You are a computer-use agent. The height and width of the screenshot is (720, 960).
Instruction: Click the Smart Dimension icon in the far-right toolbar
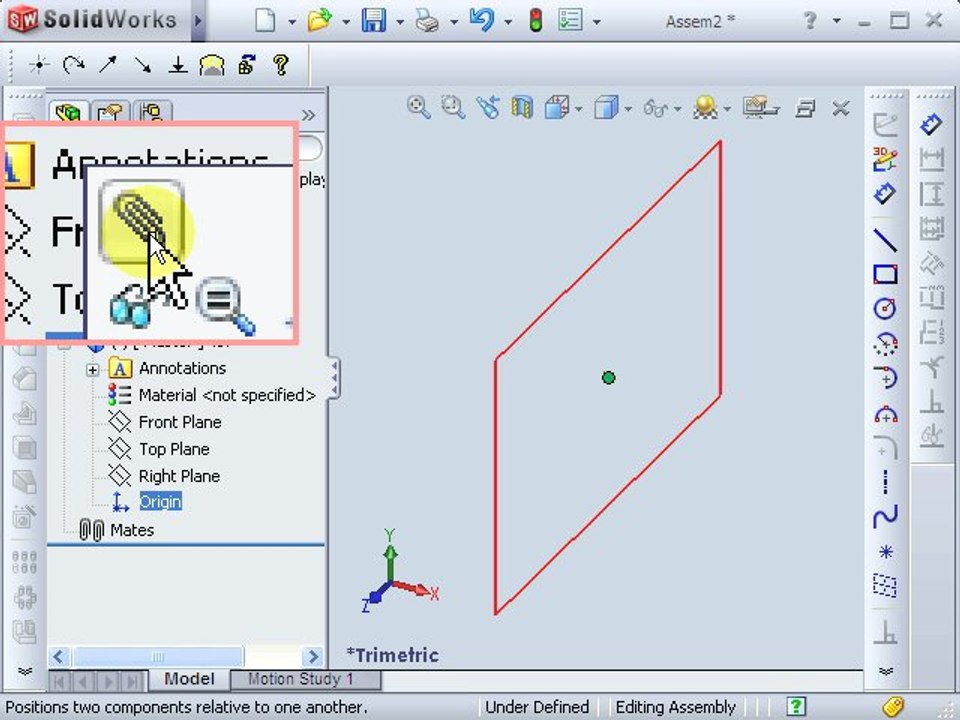[931, 124]
